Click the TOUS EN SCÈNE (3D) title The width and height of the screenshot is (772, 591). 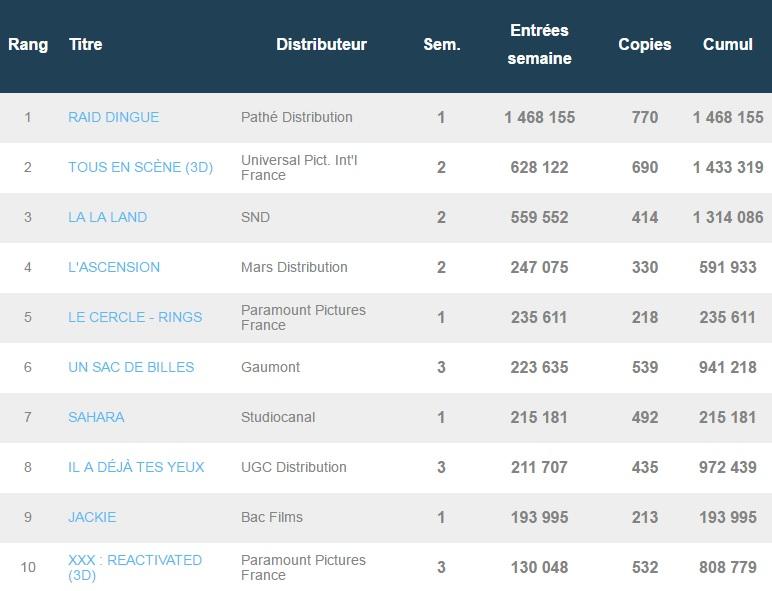(x=140, y=167)
